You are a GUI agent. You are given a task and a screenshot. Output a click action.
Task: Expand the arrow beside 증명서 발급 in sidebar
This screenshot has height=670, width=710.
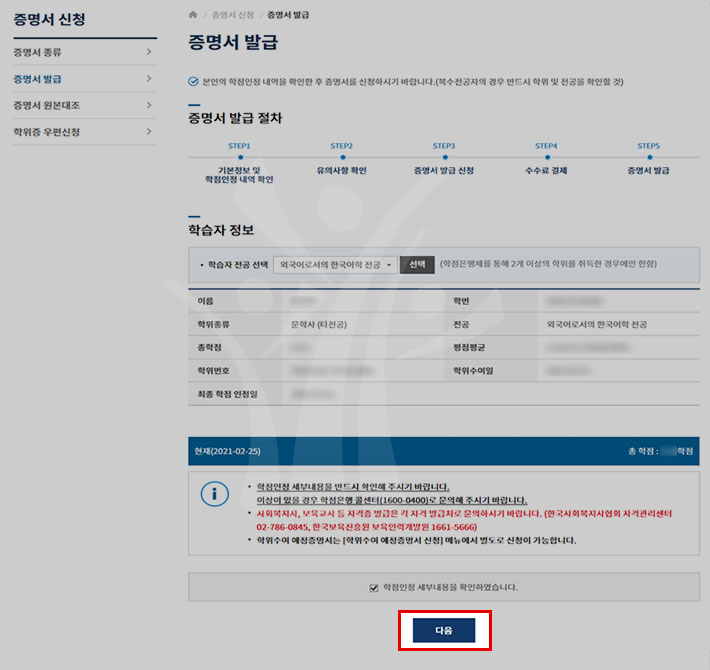click(x=148, y=78)
